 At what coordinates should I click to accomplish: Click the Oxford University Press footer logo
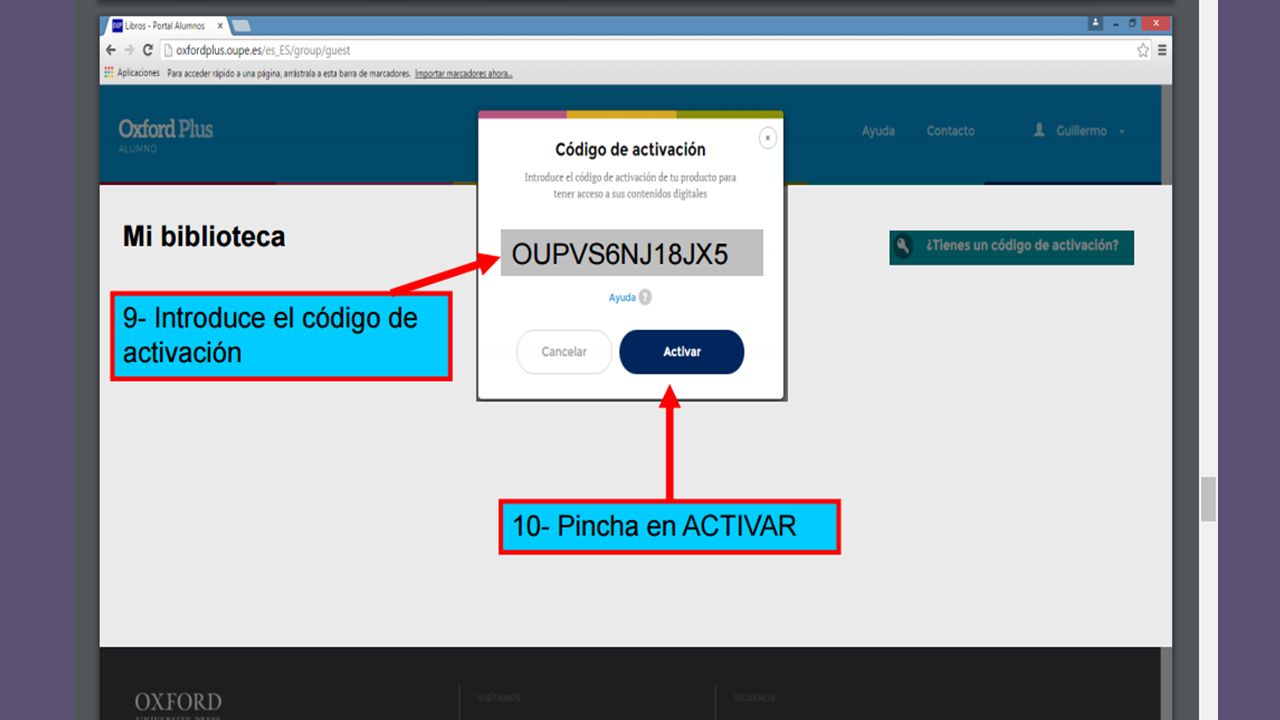178,705
